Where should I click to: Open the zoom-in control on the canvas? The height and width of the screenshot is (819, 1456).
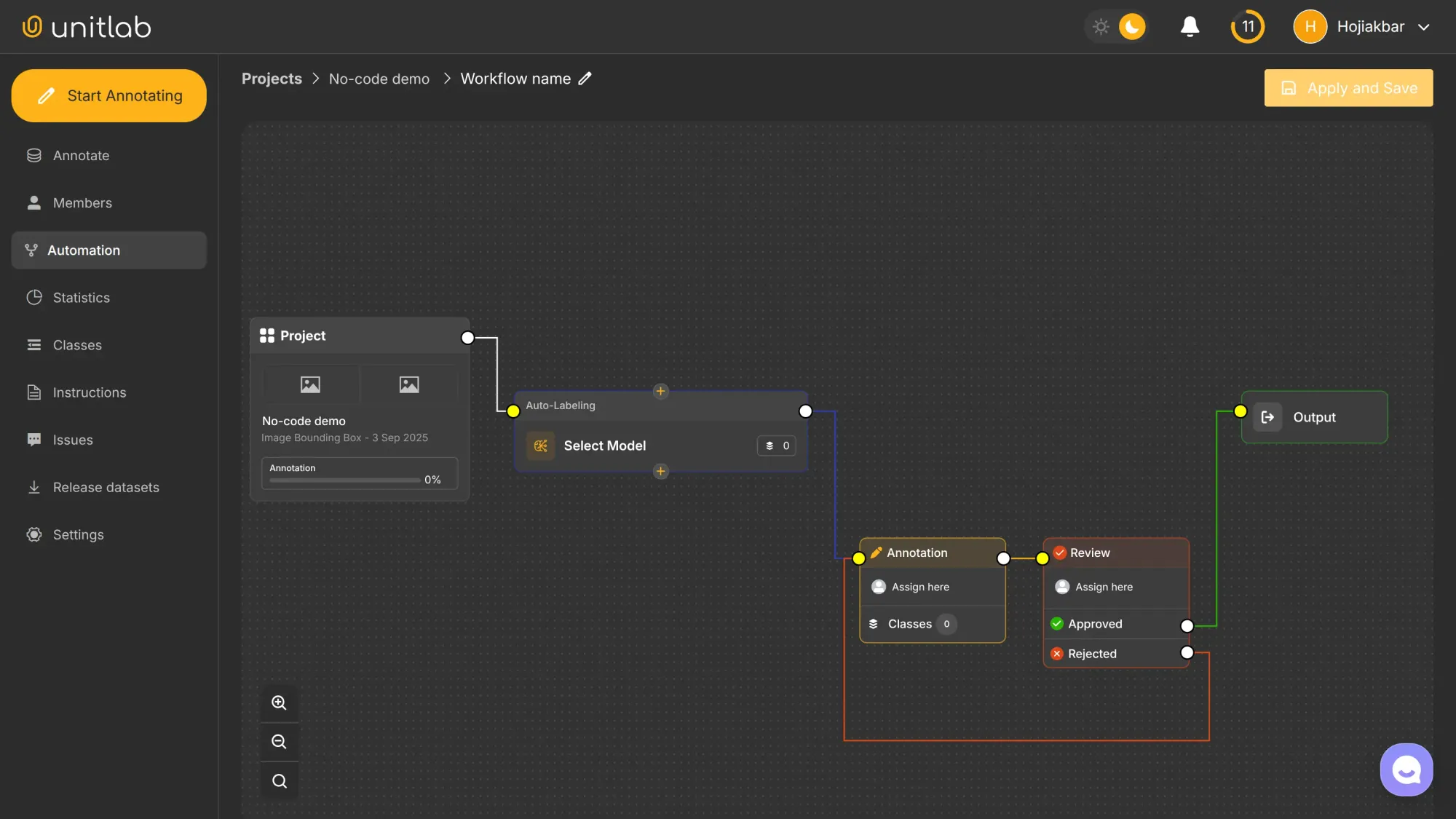click(279, 703)
